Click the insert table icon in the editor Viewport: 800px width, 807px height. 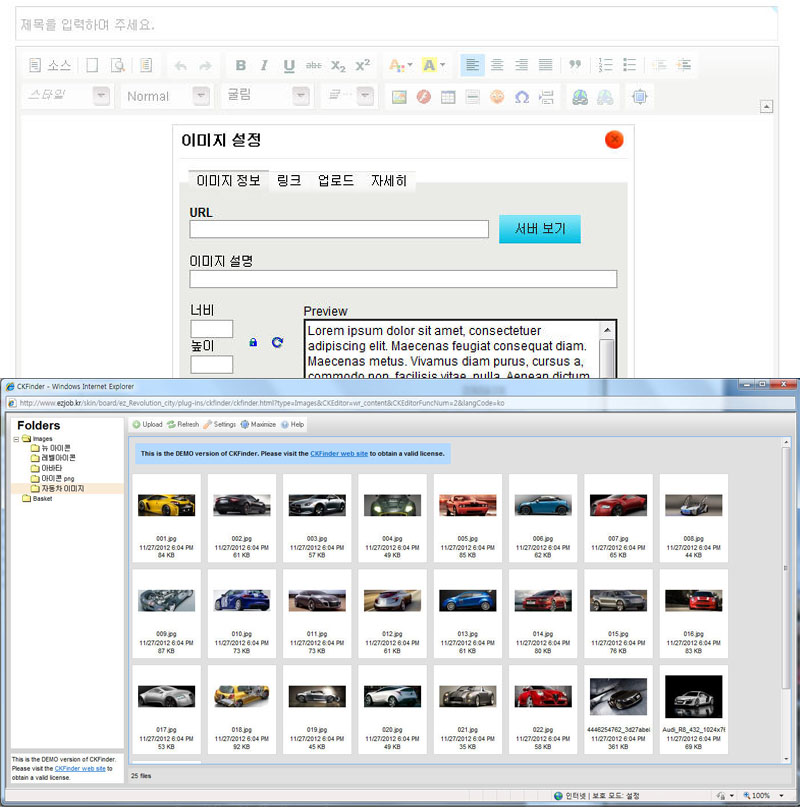pyautogui.click(x=448, y=97)
